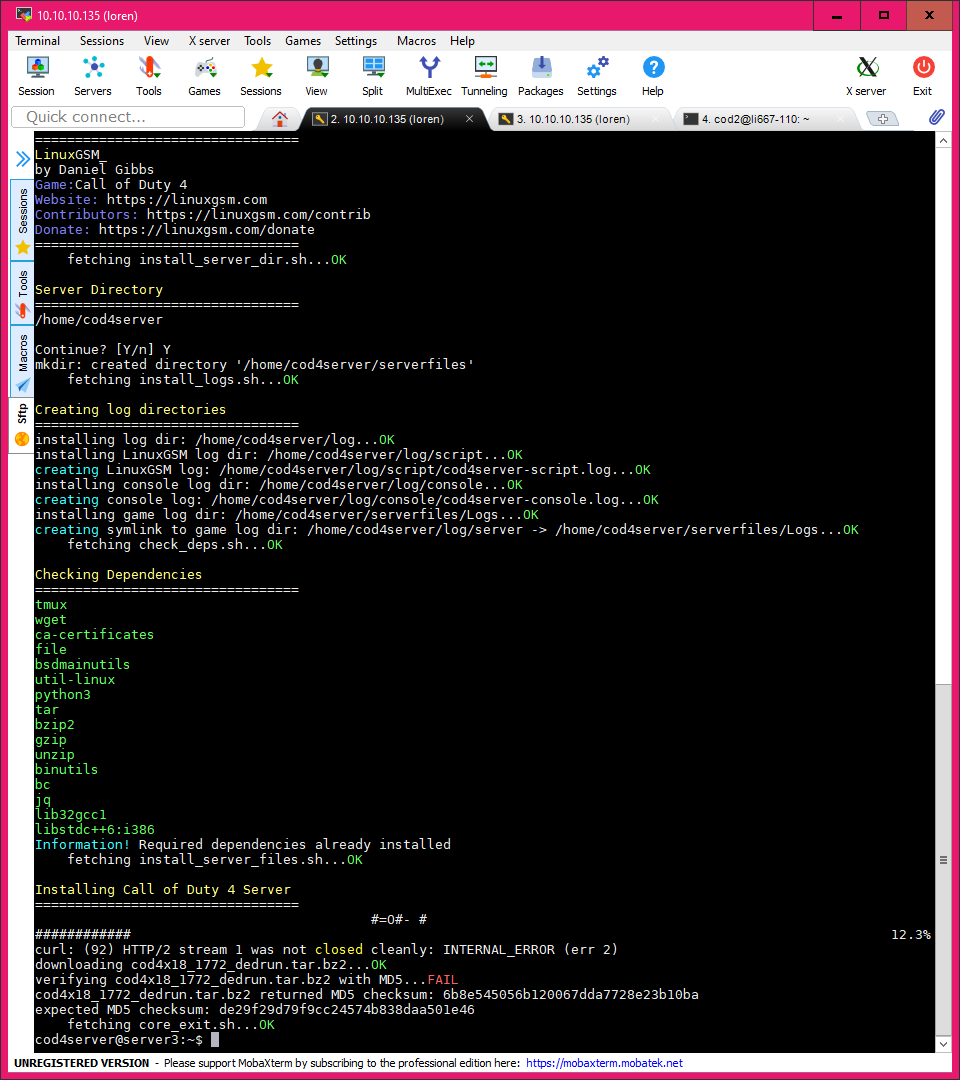Click the Quick connect input field
The width and height of the screenshot is (960, 1080).
[127, 117]
